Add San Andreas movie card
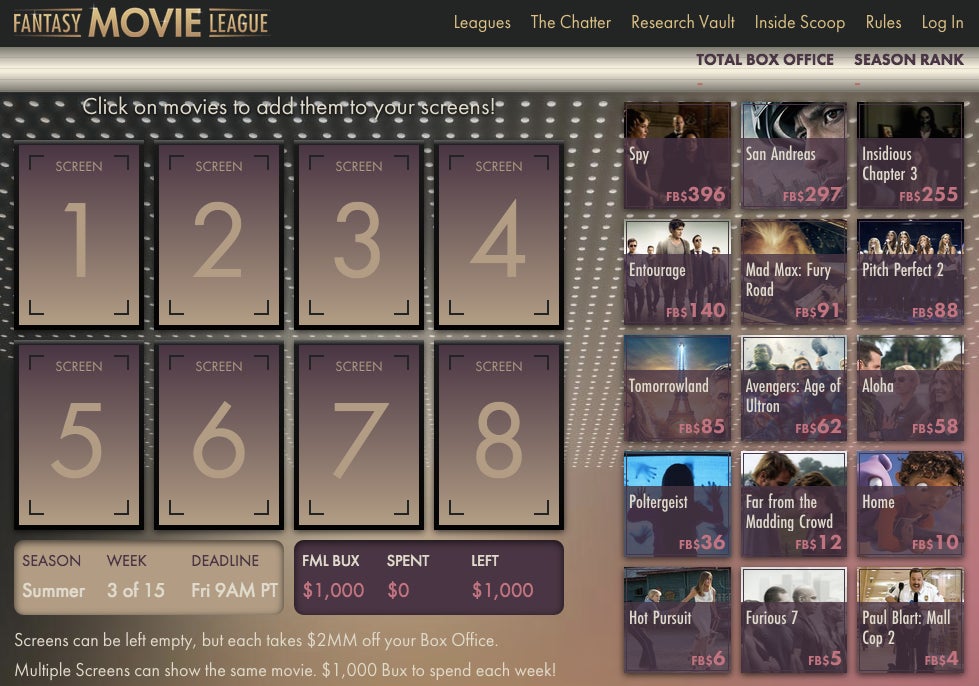The image size is (979, 686). [x=794, y=155]
